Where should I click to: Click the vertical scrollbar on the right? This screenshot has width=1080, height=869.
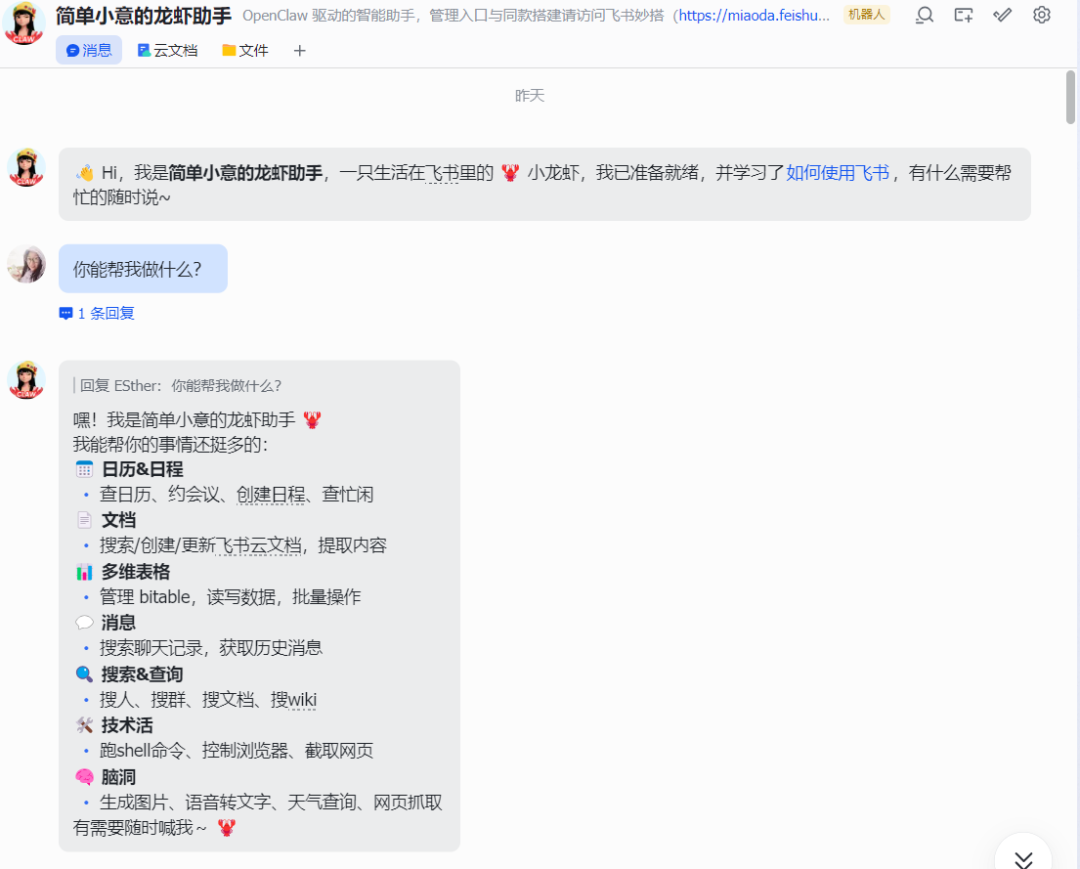pyautogui.click(x=1071, y=97)
